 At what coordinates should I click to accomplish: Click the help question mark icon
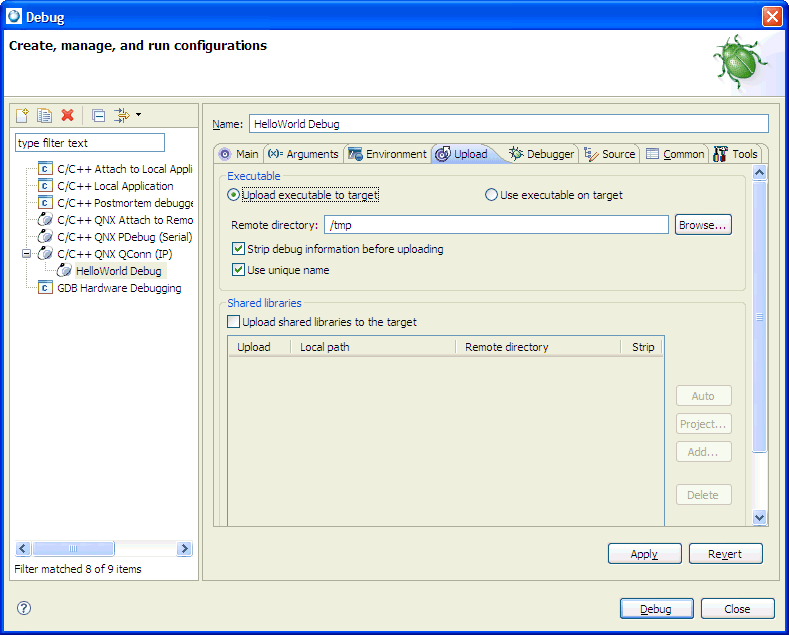point(25,608)
